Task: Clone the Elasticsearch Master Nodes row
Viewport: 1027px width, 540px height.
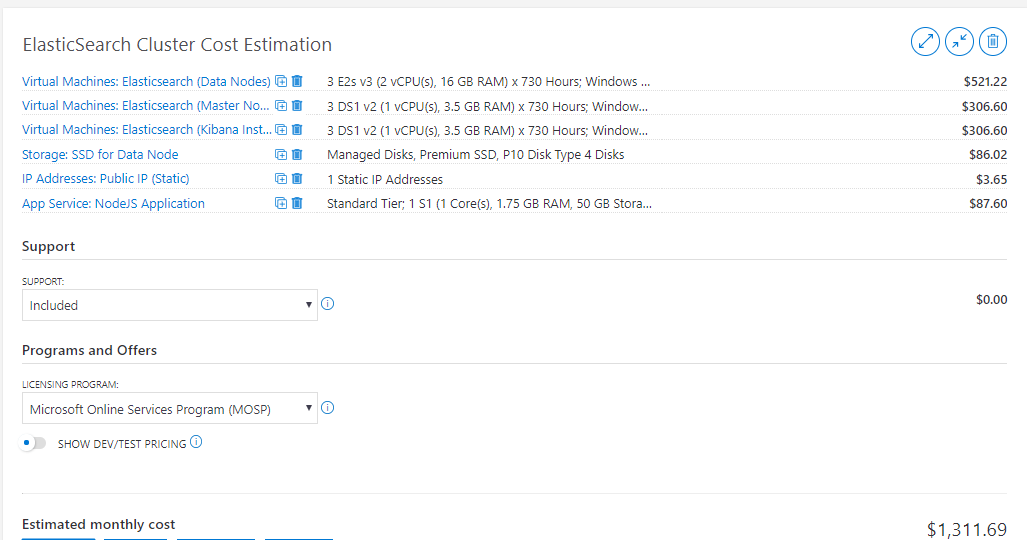Action: click(x=281, y=106)
